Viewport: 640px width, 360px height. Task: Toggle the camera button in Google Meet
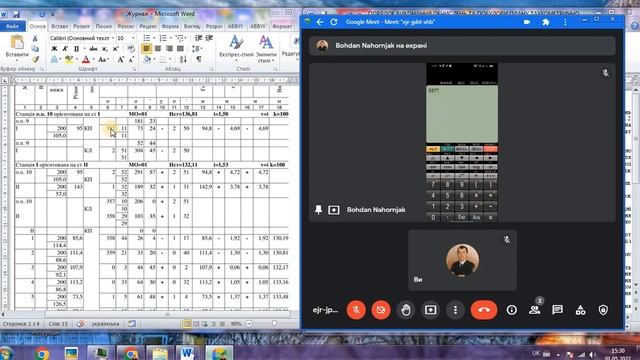click(381, 310)
